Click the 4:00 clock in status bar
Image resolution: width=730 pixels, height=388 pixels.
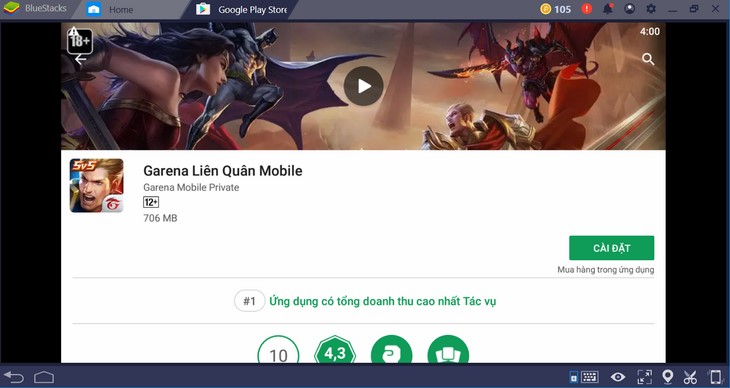coord(649,32)
